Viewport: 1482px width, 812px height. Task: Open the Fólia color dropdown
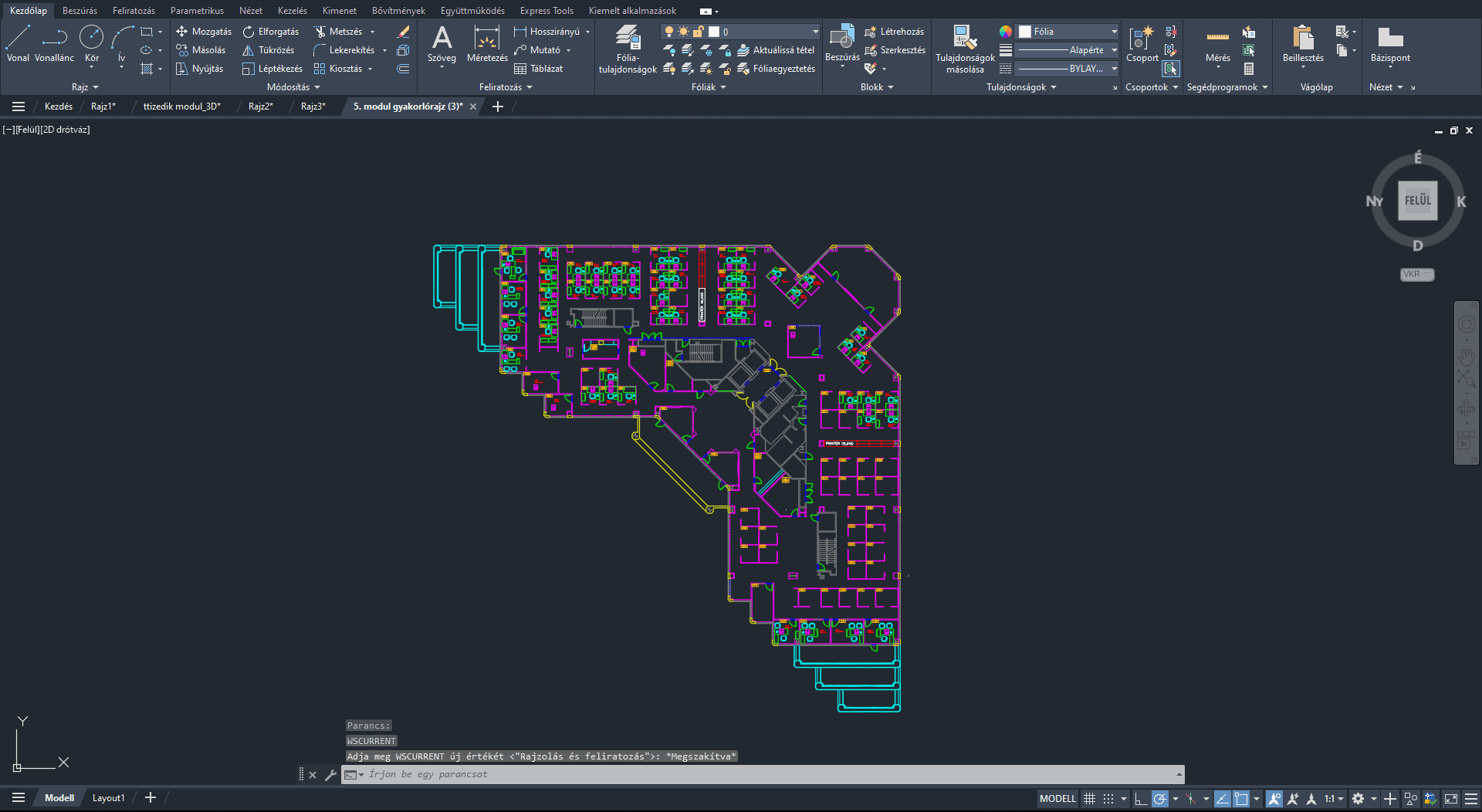1114,32
